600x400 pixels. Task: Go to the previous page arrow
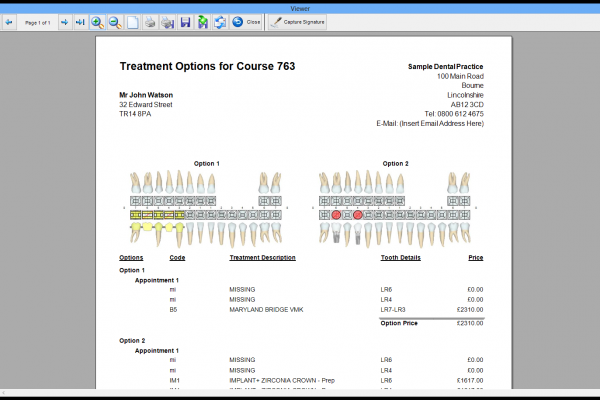(8, 23)
